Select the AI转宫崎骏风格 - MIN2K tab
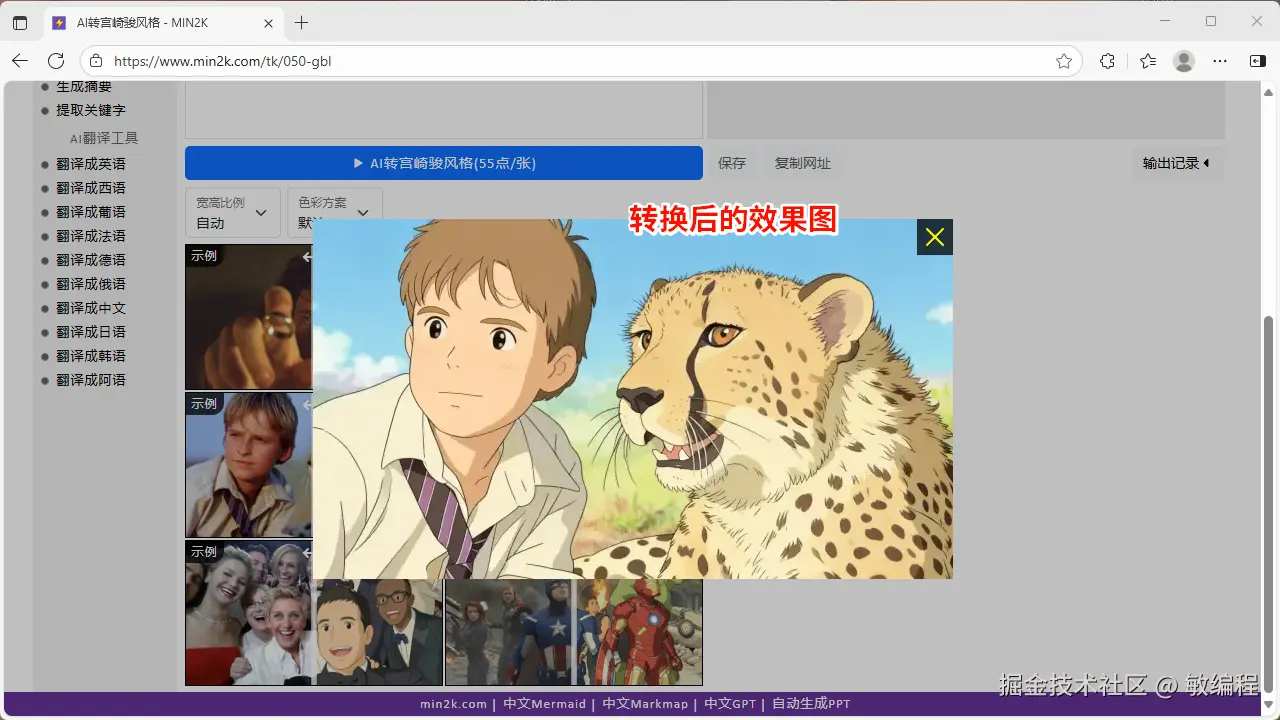The image size is (1280, 720). pos(163,22)
